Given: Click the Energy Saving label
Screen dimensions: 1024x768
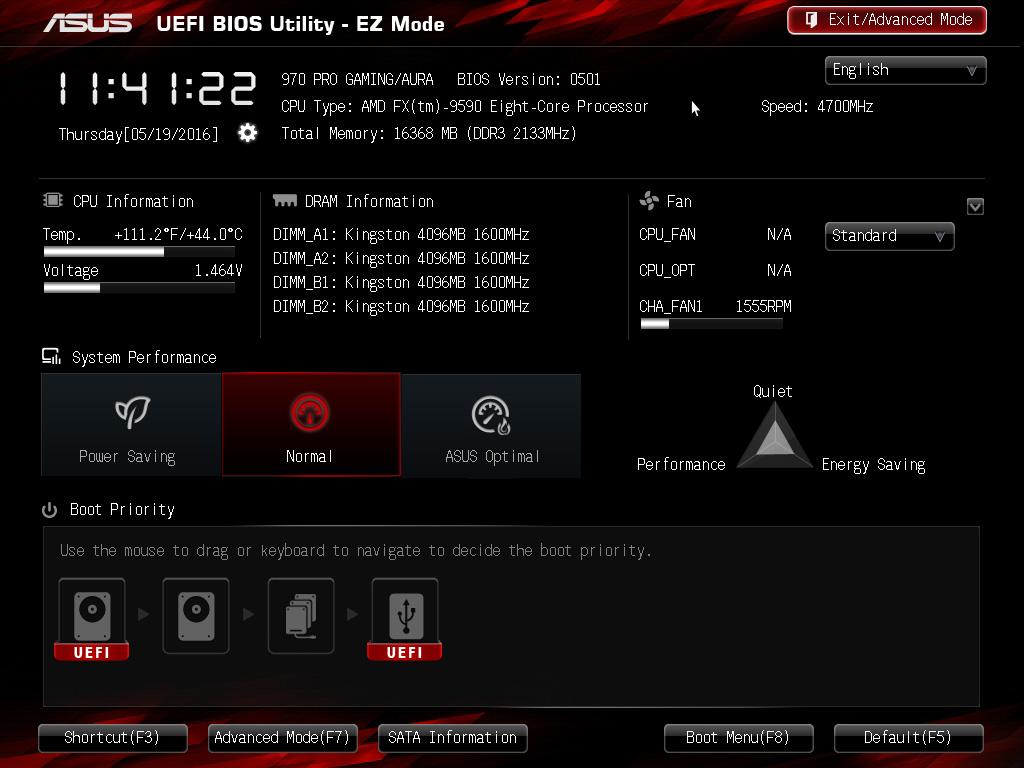Looking at the screenshot, I should coord(873,465).
